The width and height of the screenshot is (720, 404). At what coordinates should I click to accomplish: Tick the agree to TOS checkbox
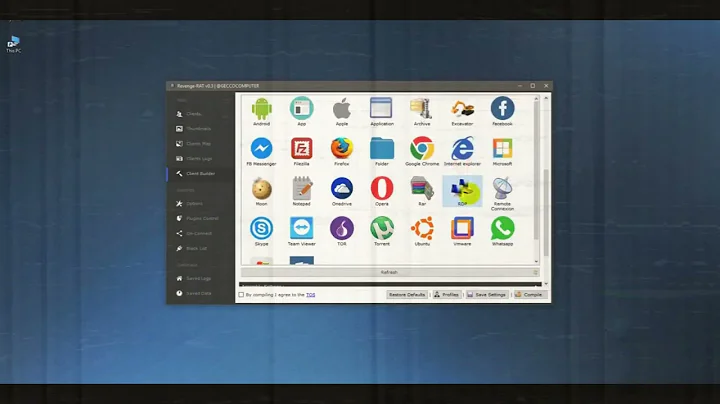point(241,295)
